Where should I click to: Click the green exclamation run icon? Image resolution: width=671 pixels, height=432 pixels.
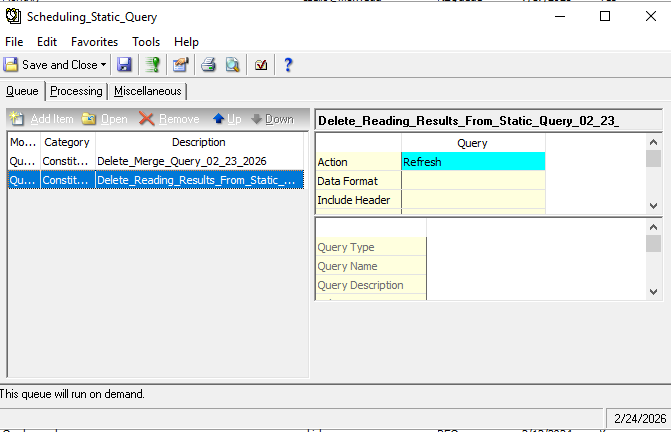click(152, 65)
